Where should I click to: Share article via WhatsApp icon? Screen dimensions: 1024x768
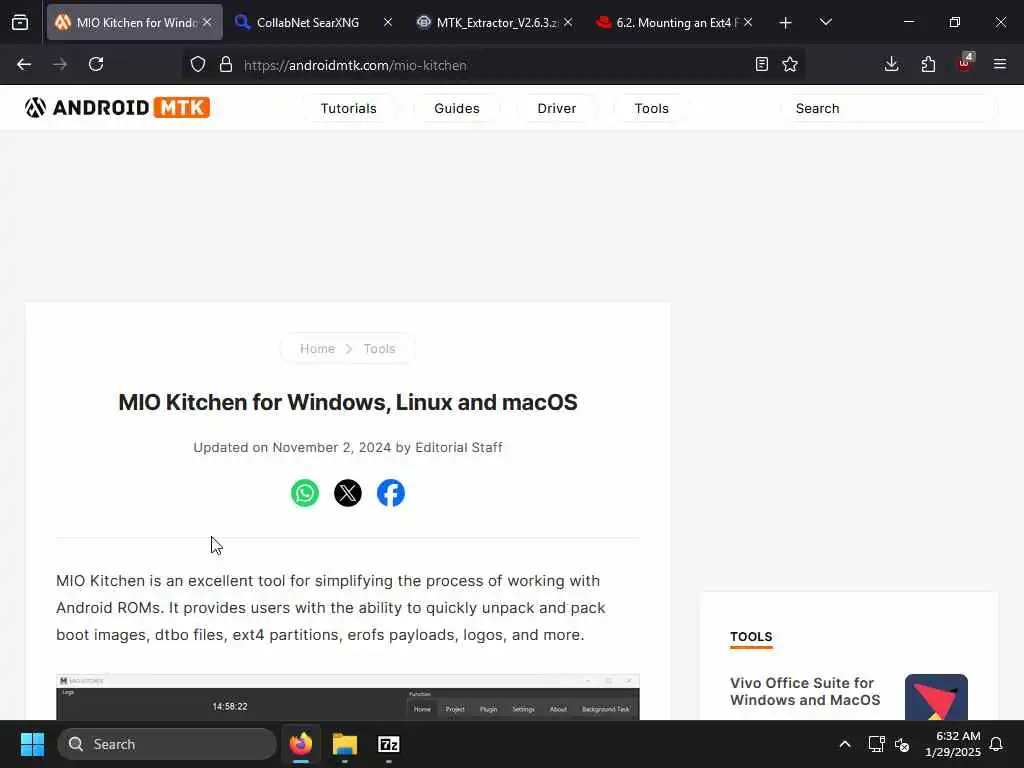[x=305, y=493]
